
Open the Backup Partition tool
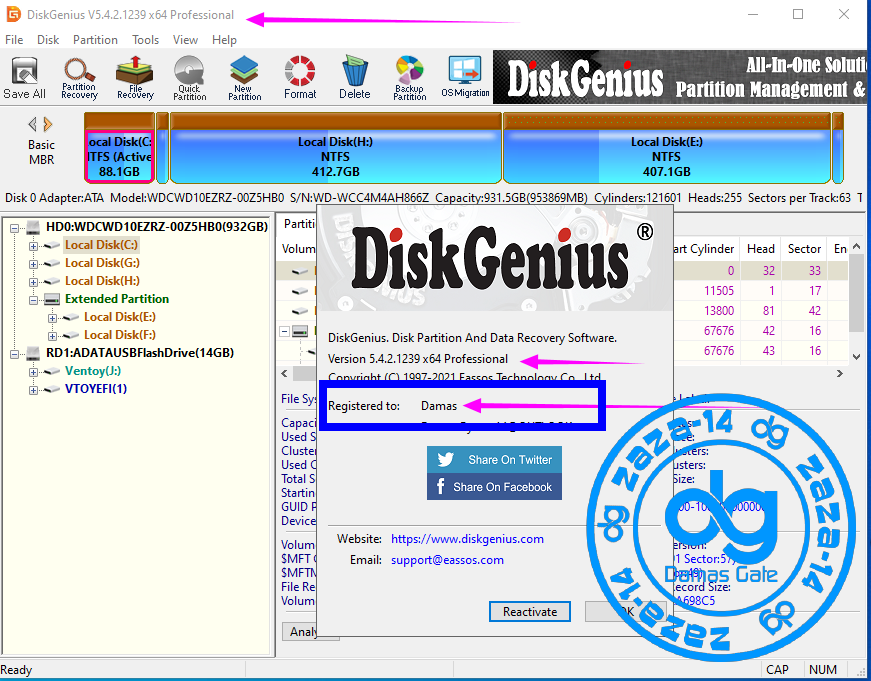tap(409, 78)
